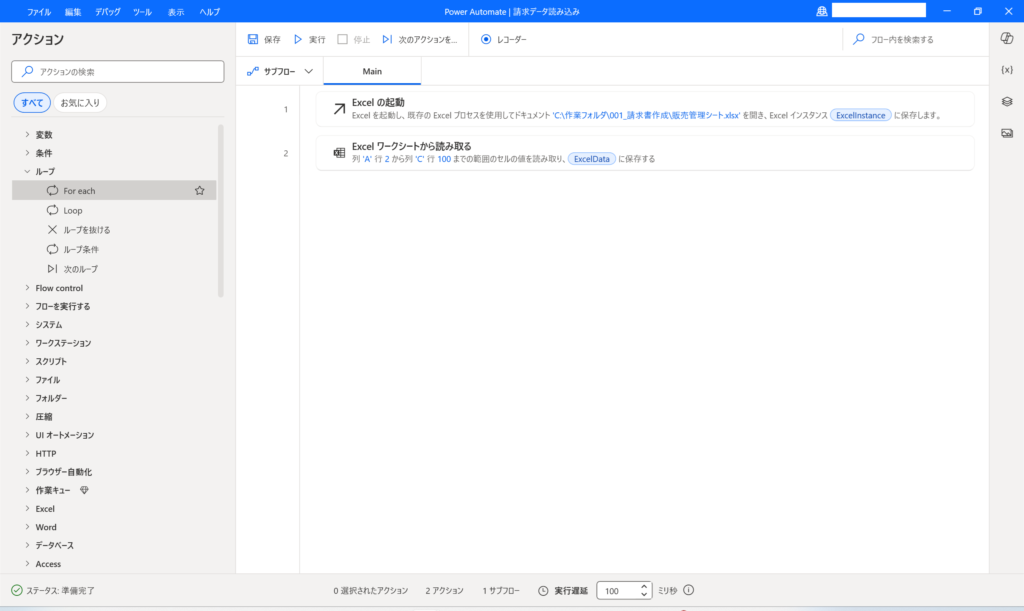Viewport: 1024px width, 611px height.
Task: Click the premium diamond icon beside 作業キュー
Action: 84,490
